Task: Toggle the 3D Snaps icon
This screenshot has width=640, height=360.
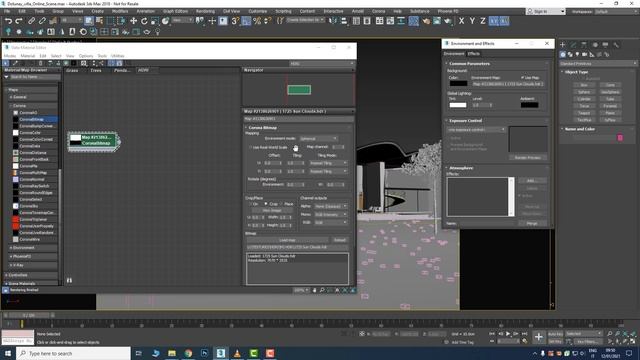Action: pos(235,21)
